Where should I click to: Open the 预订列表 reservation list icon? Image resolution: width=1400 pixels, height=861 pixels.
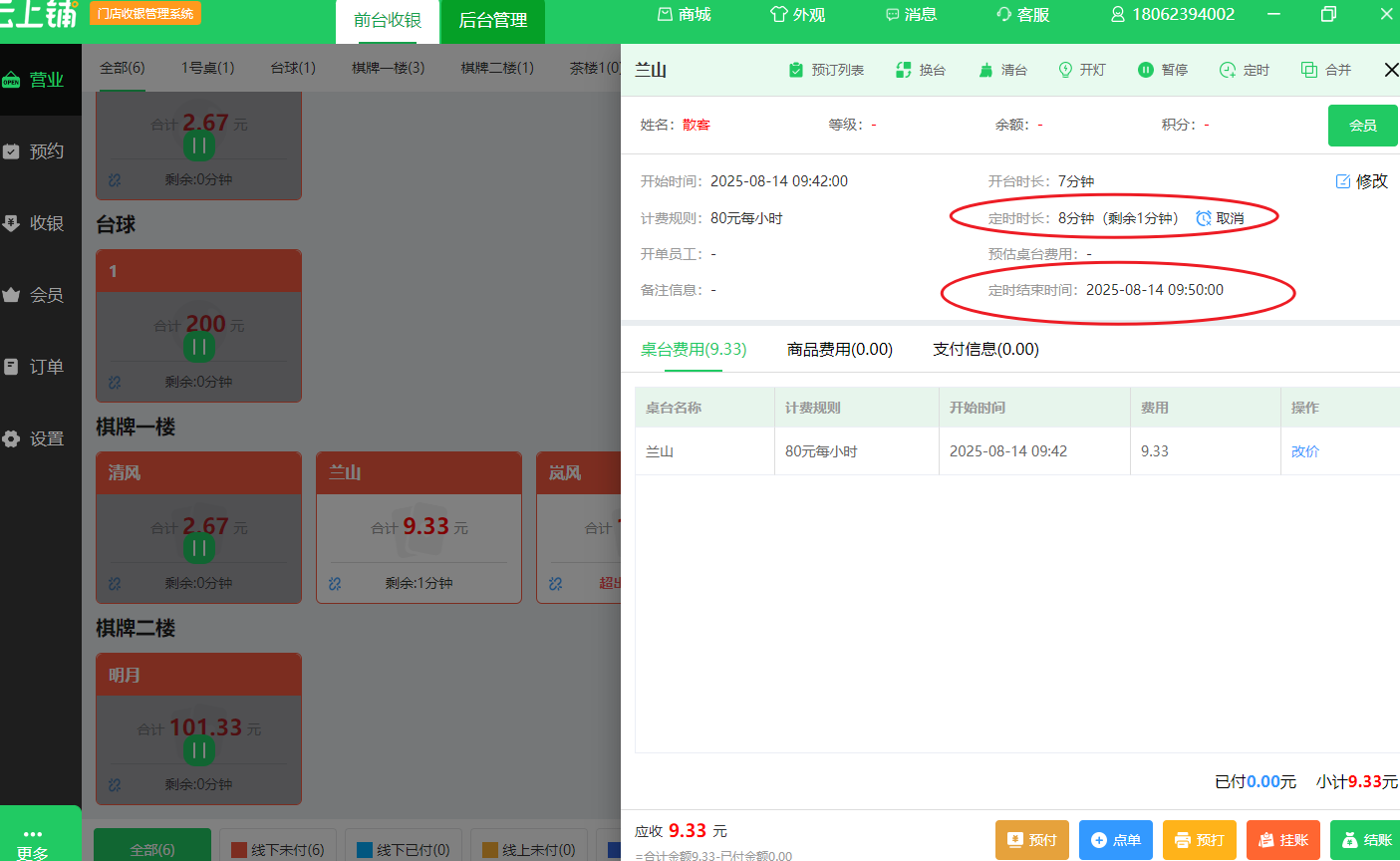[x=797, y=69]
